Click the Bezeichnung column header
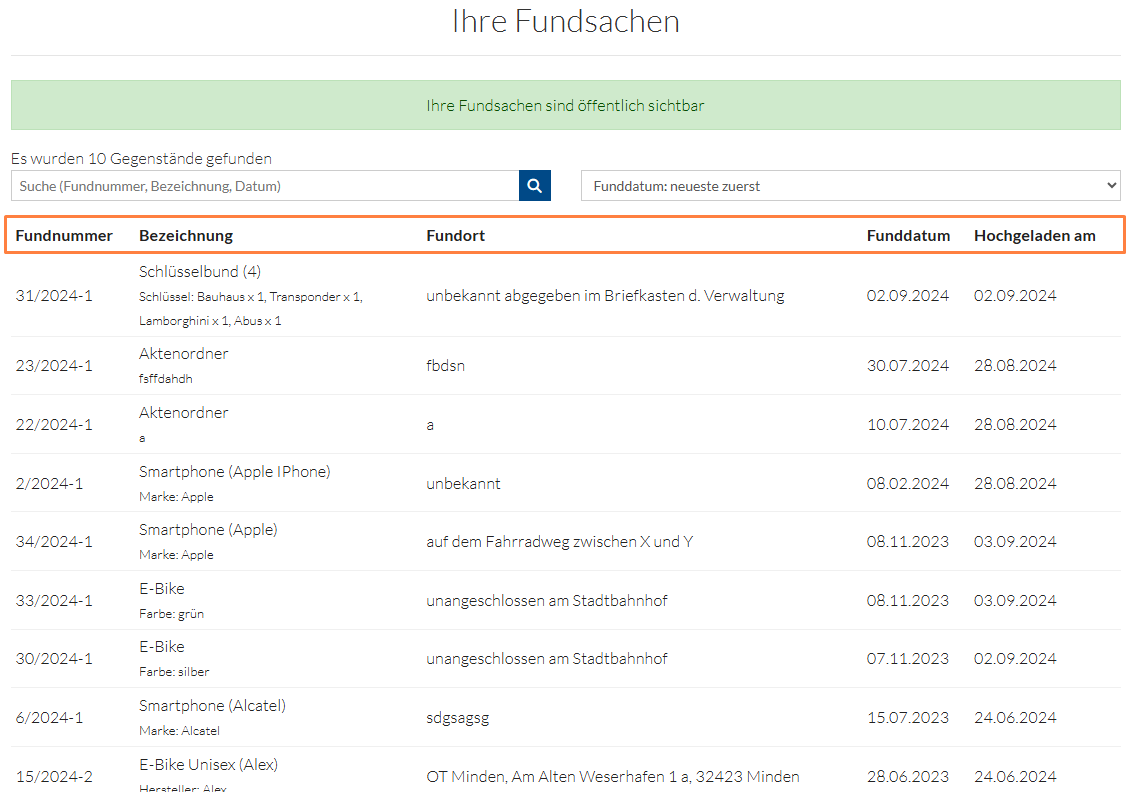This screenshot has height=792, width=1137. click(x=186, y=236)
